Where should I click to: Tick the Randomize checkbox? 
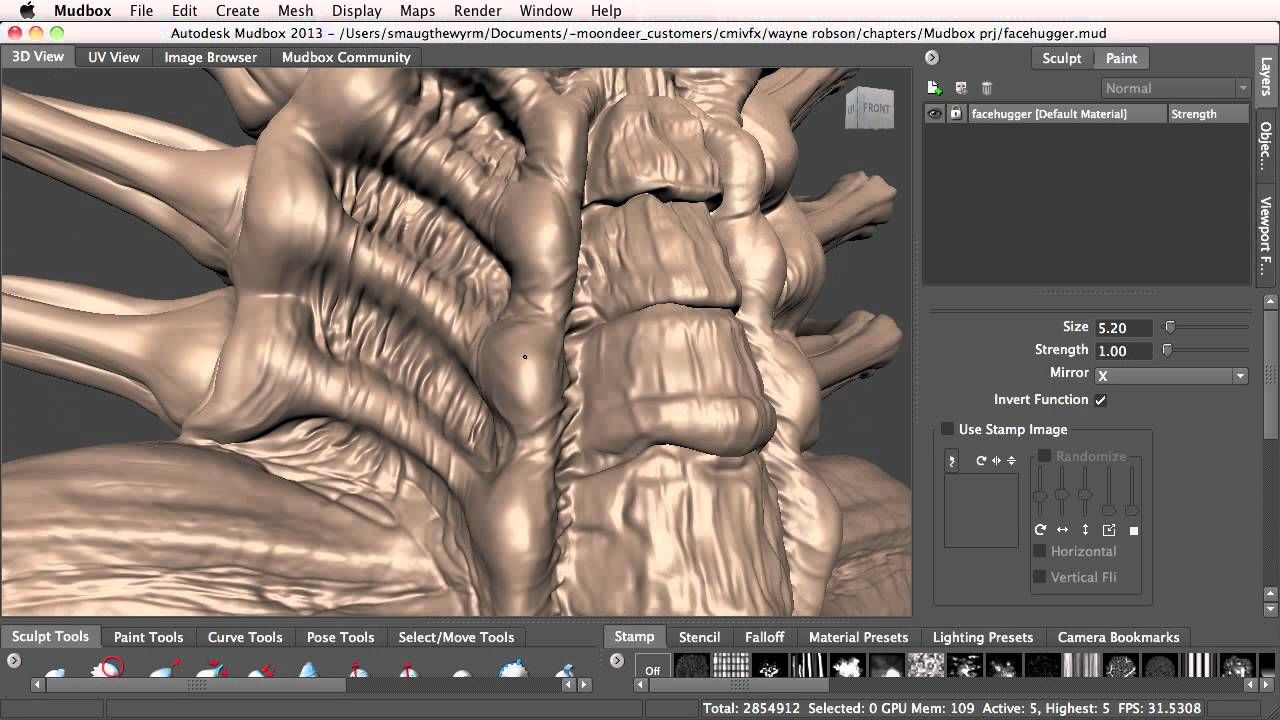pos(1044,456)
